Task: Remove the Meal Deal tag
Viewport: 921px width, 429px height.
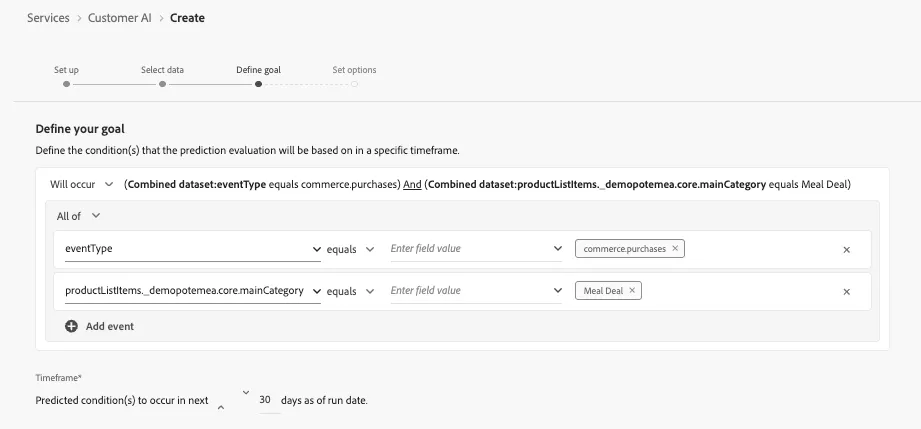Action: [x=632, y=290]
